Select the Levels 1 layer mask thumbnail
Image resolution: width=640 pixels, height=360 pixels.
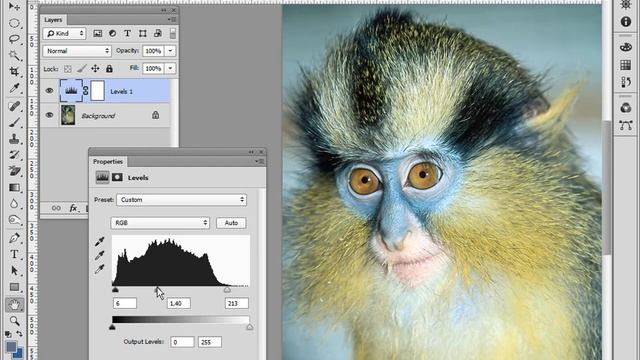(x=98, y=91)
